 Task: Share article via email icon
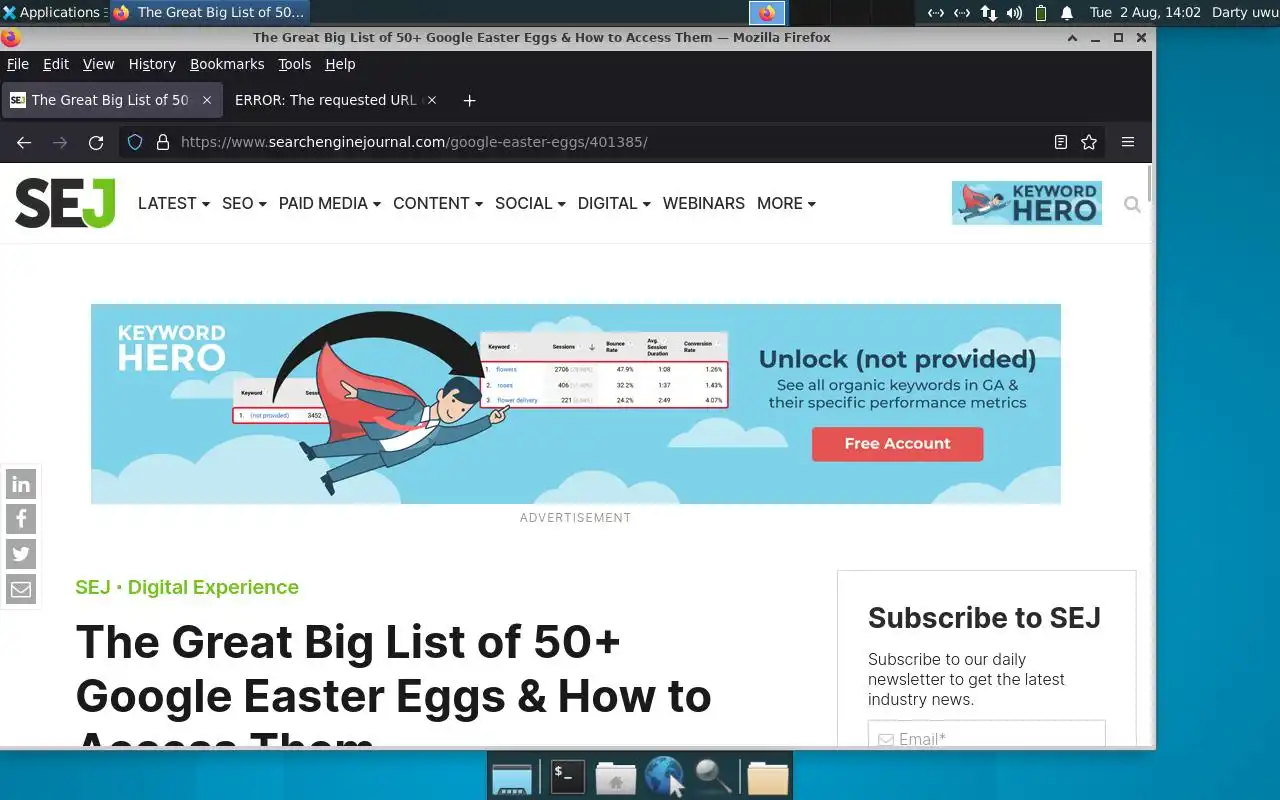21,589
